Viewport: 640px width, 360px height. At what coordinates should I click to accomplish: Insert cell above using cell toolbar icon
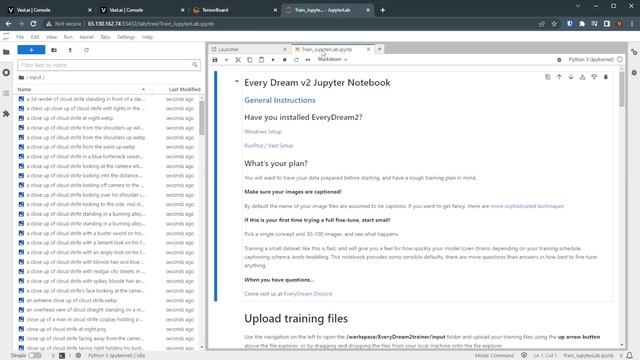[582, 77]
